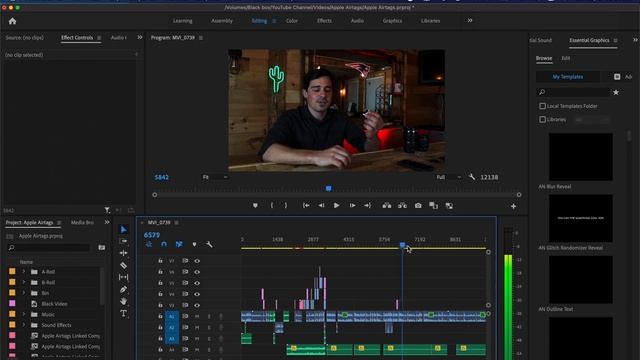Select the Selection tool arrow
Screen dimensions: 640x360
coord(124,230)
